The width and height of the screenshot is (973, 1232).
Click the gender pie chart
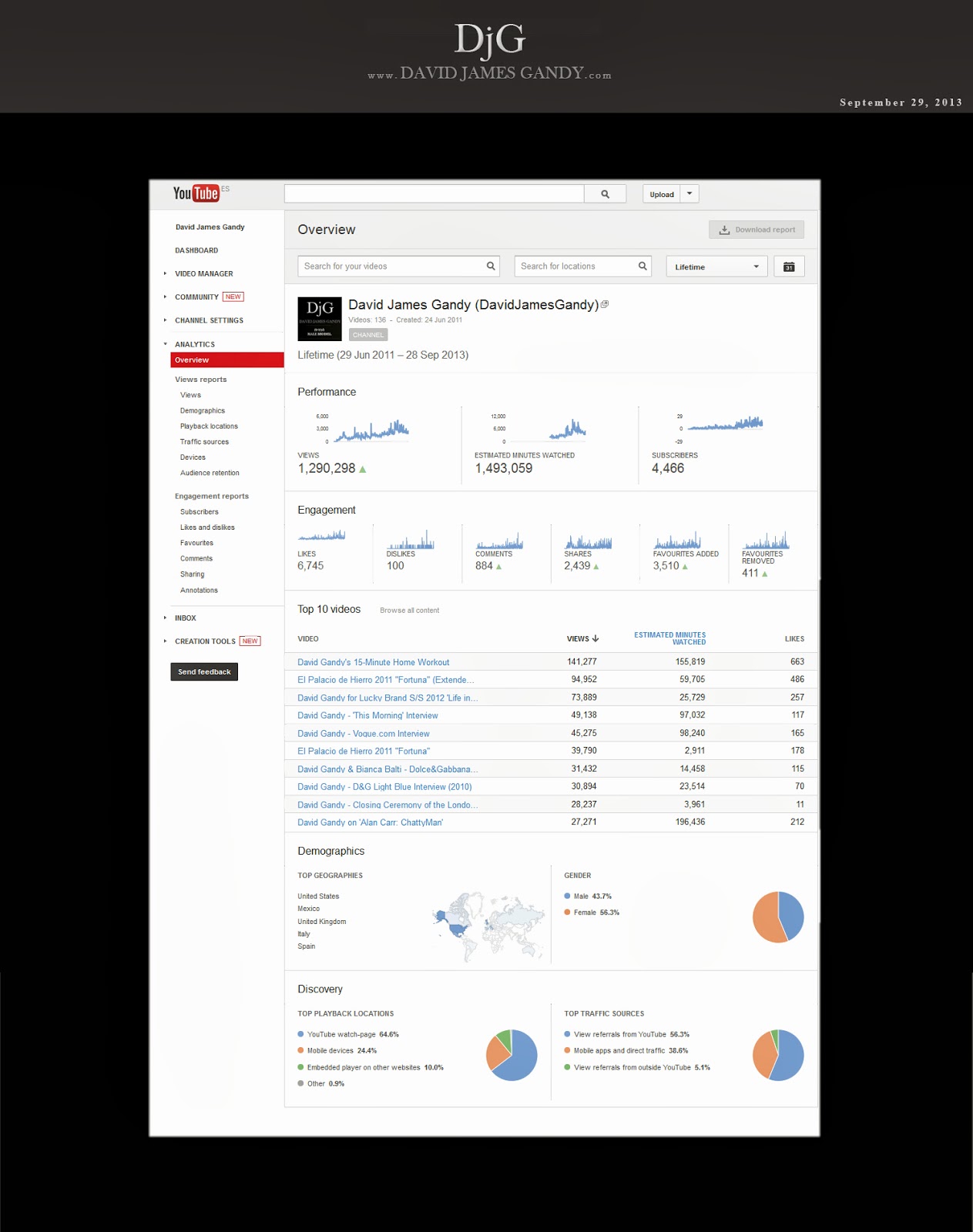778,916
